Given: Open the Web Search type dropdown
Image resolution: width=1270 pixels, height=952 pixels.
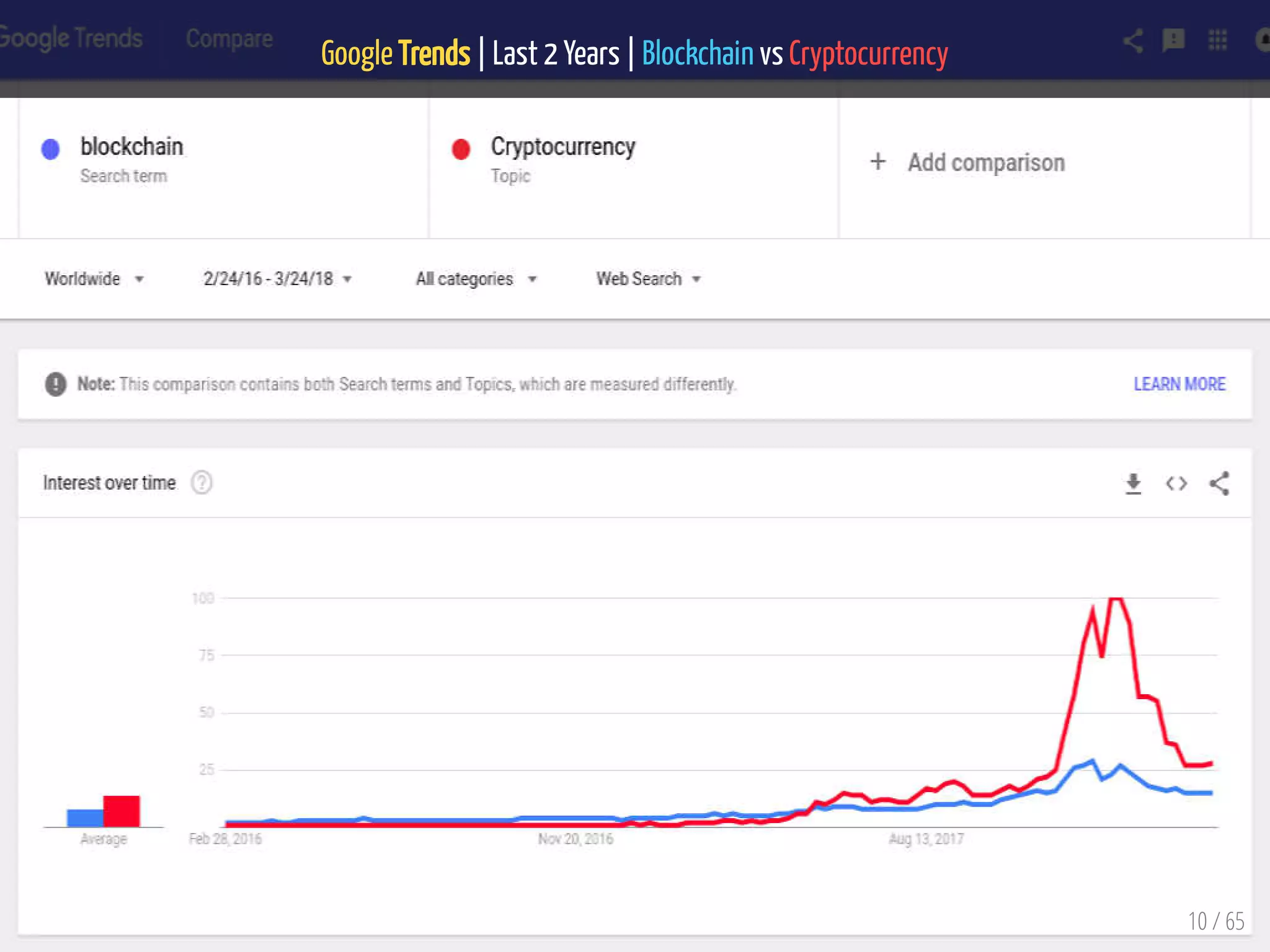Looking at the screenshot, I should point(648,279).
